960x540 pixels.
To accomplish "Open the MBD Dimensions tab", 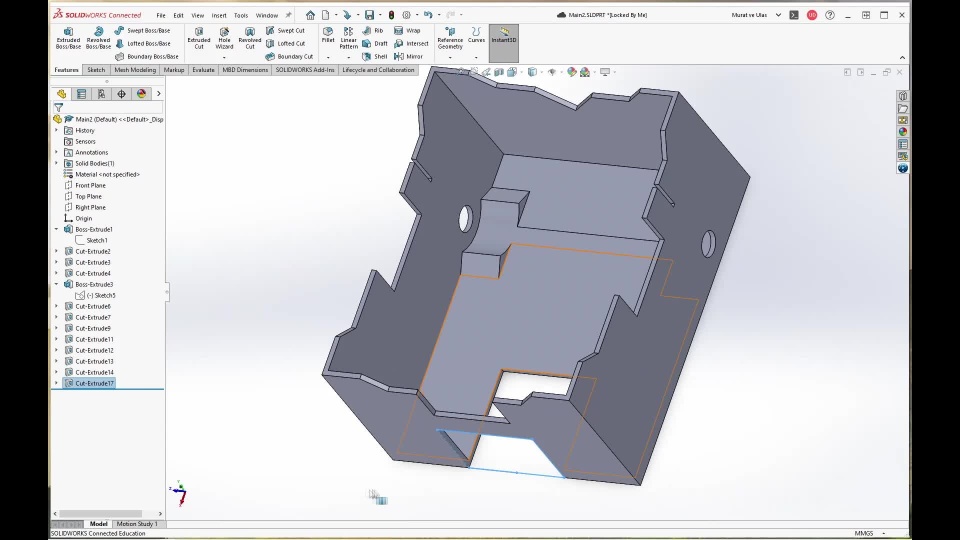I will tap(245, 70).
